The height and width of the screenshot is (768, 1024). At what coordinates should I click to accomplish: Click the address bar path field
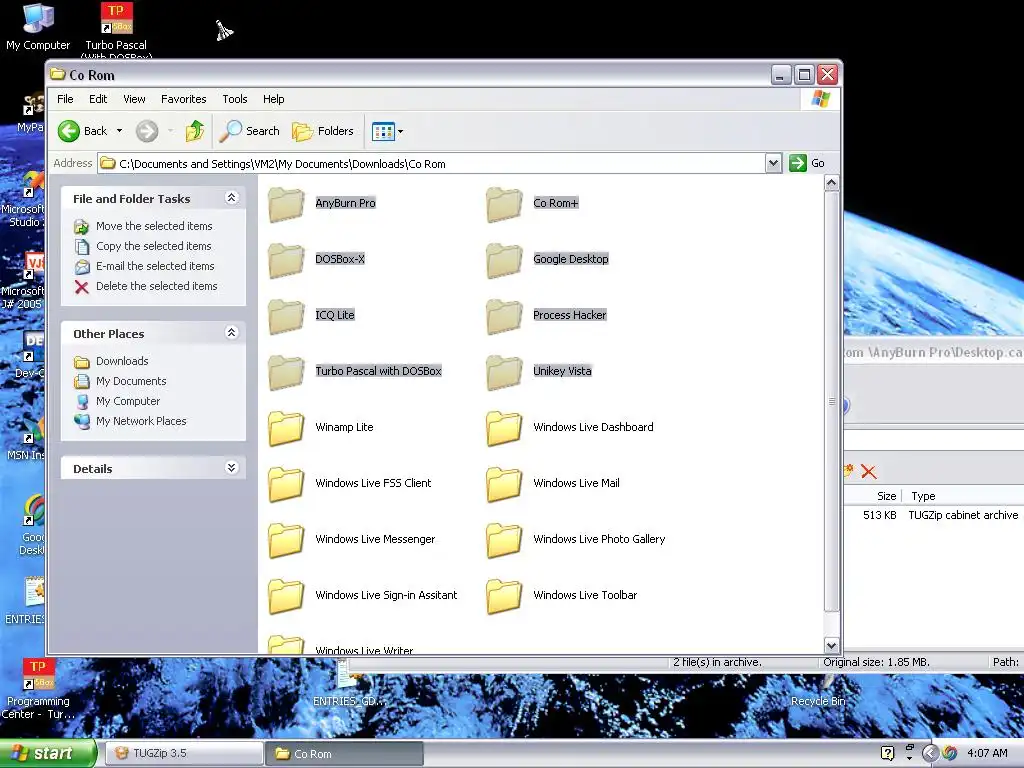pos(431,163)
